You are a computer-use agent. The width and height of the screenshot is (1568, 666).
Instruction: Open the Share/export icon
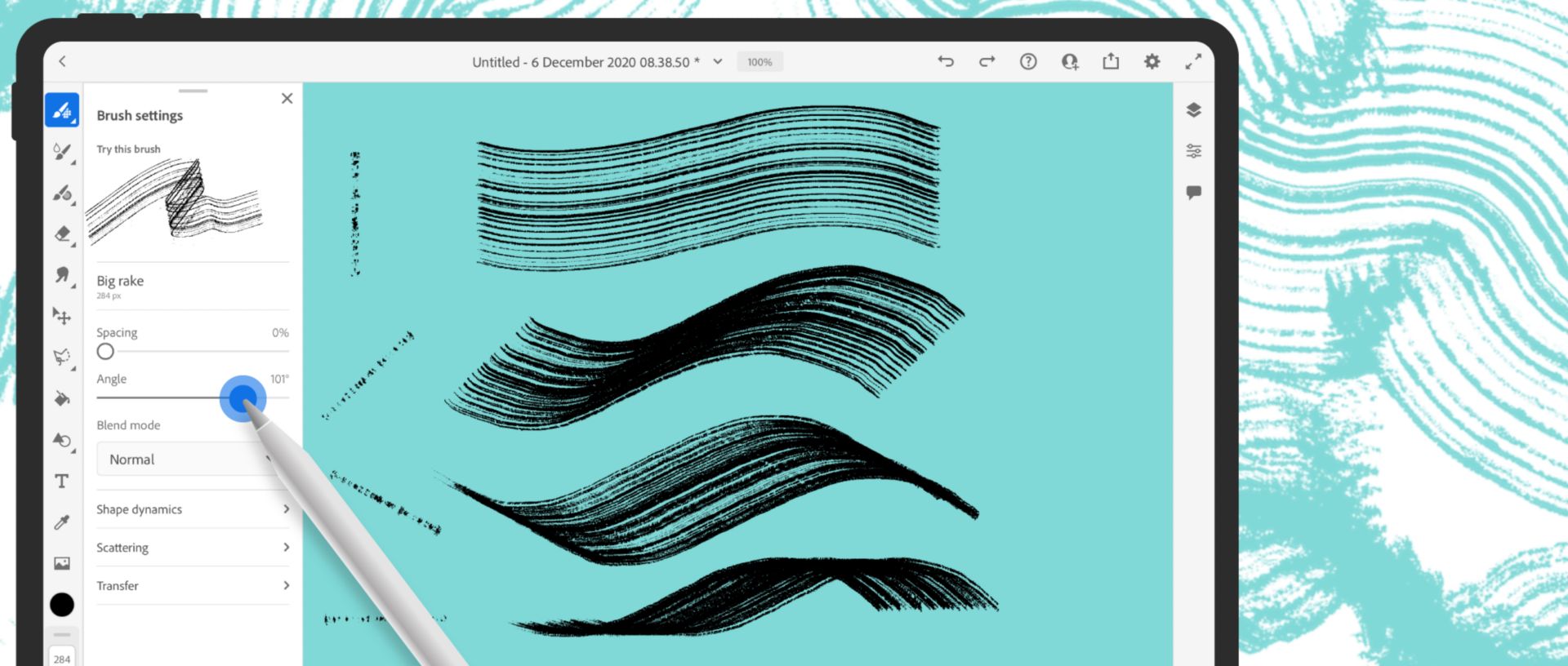1111,61
